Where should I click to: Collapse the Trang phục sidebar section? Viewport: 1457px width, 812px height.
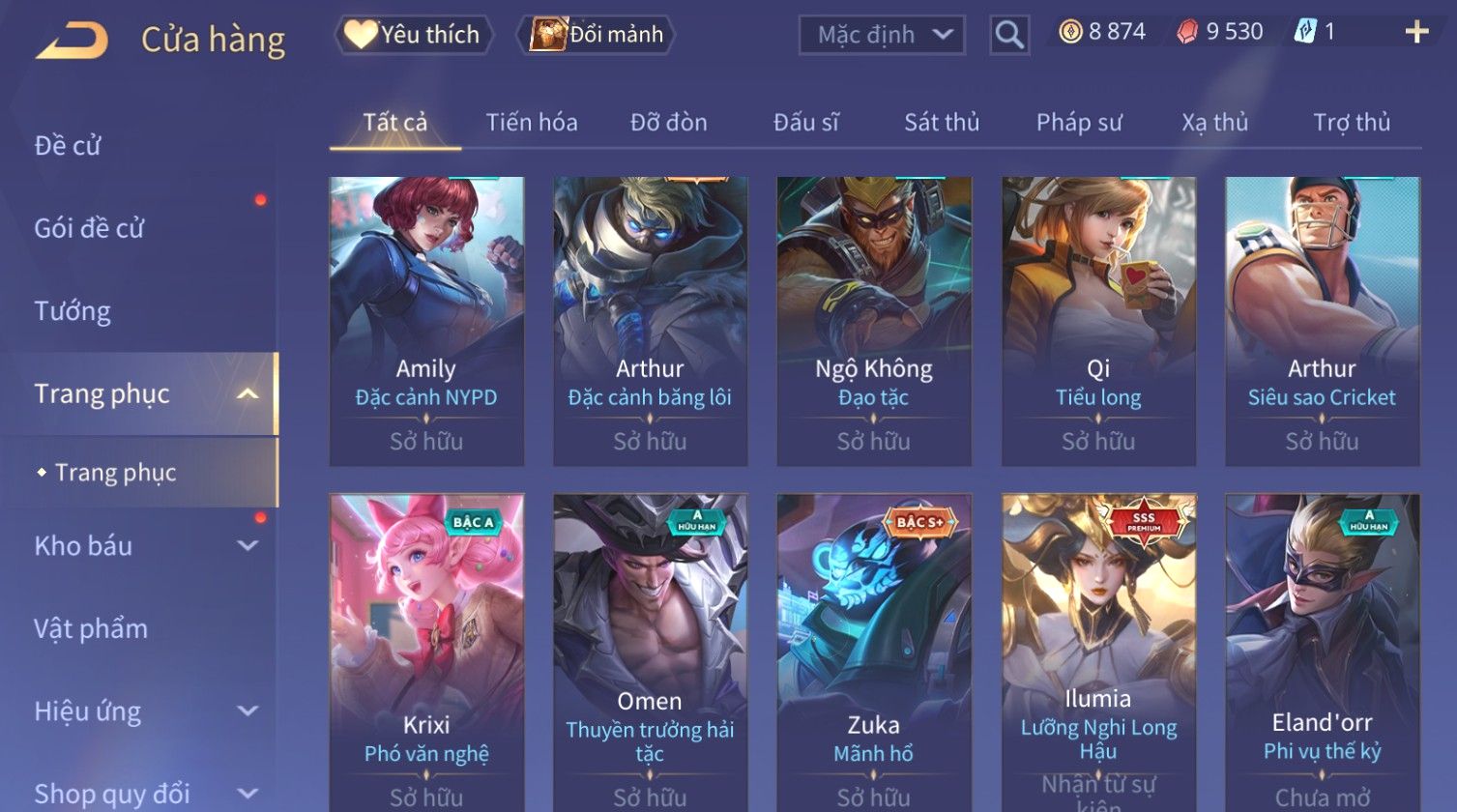[248, 394]
